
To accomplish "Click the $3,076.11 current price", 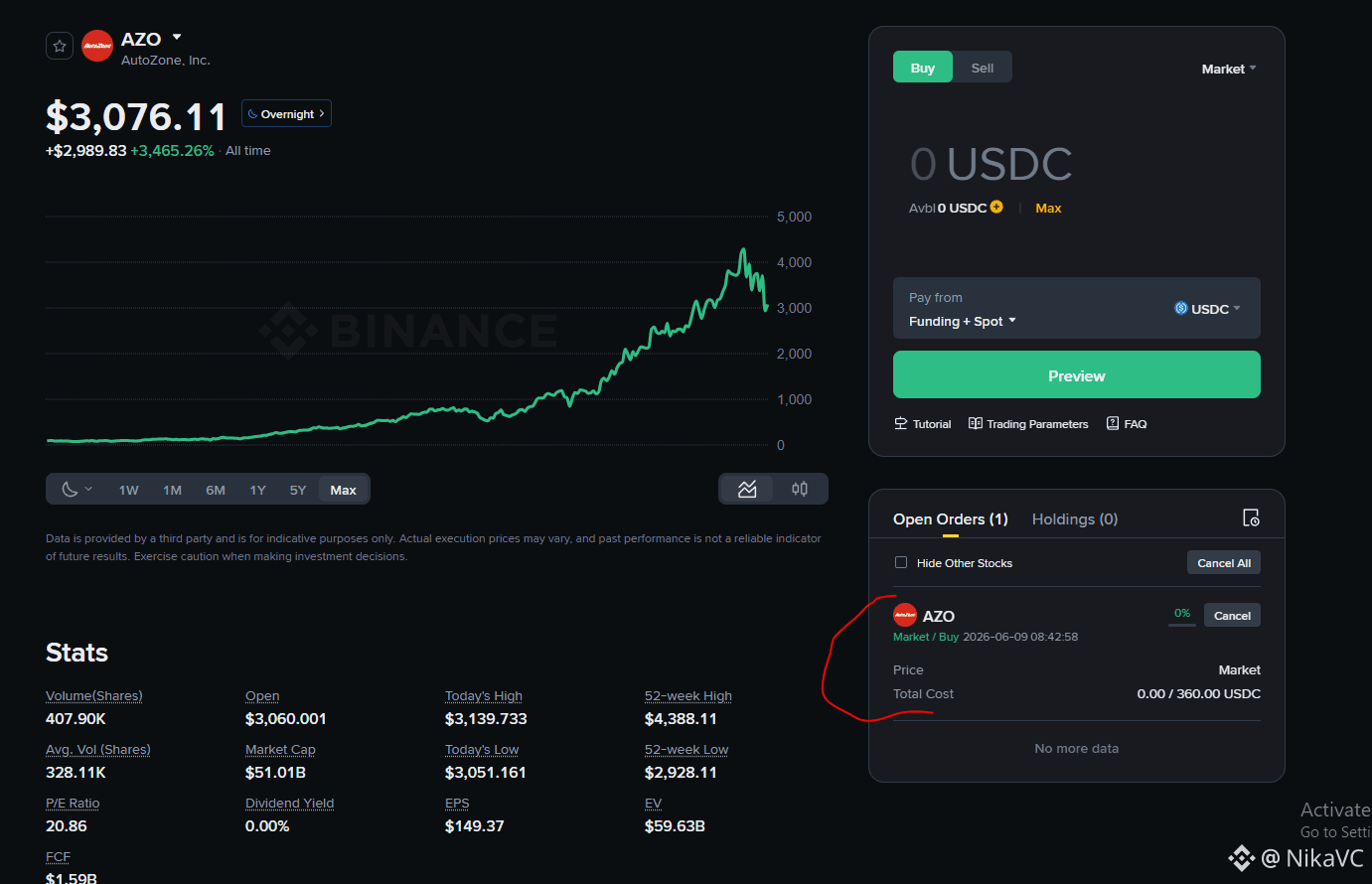I will [x=136, y=116].
